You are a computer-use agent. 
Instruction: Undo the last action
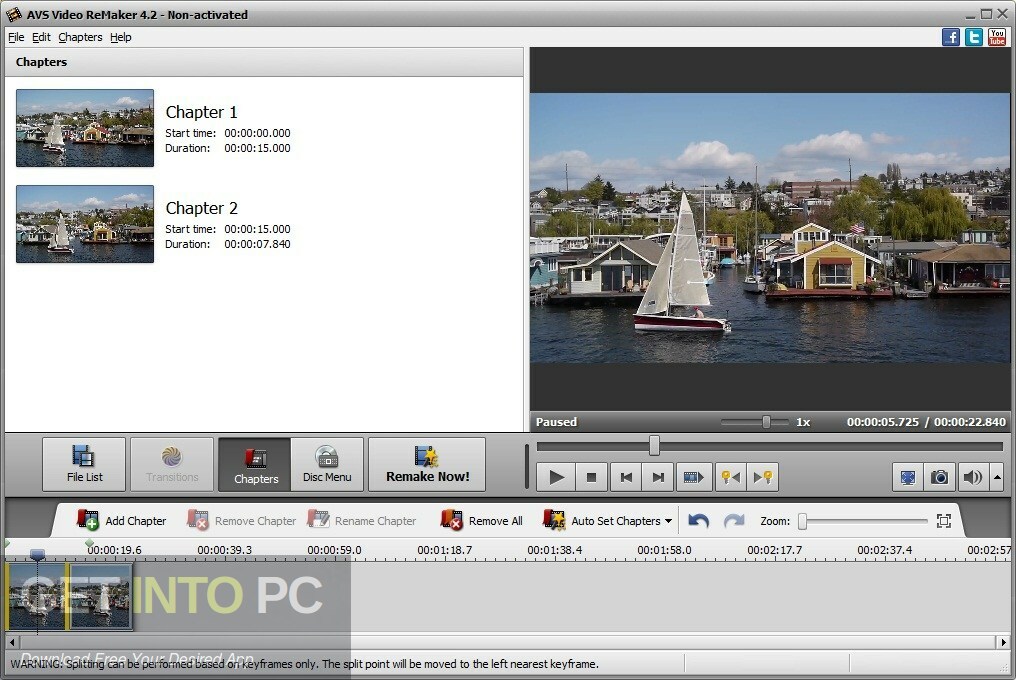click(x=698, y=521)
